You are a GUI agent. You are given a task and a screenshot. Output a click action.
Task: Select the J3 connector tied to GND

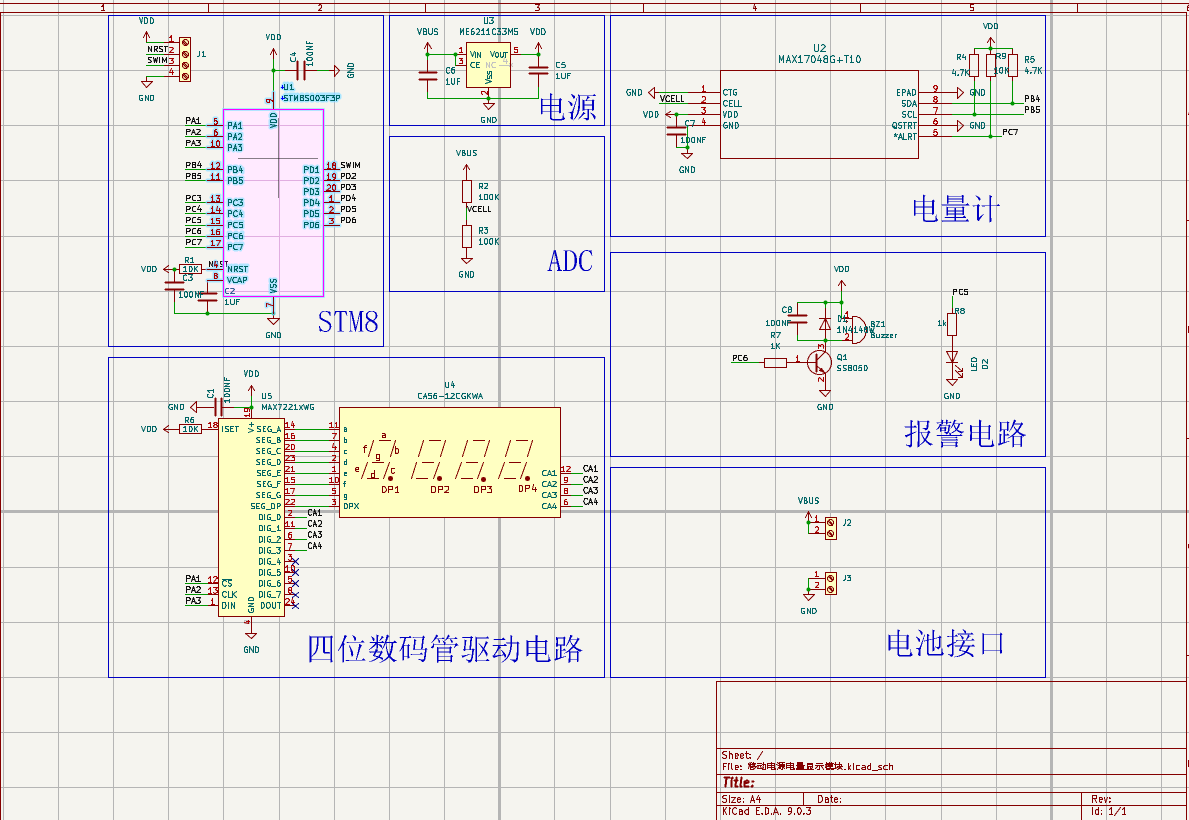coord(829,583)
